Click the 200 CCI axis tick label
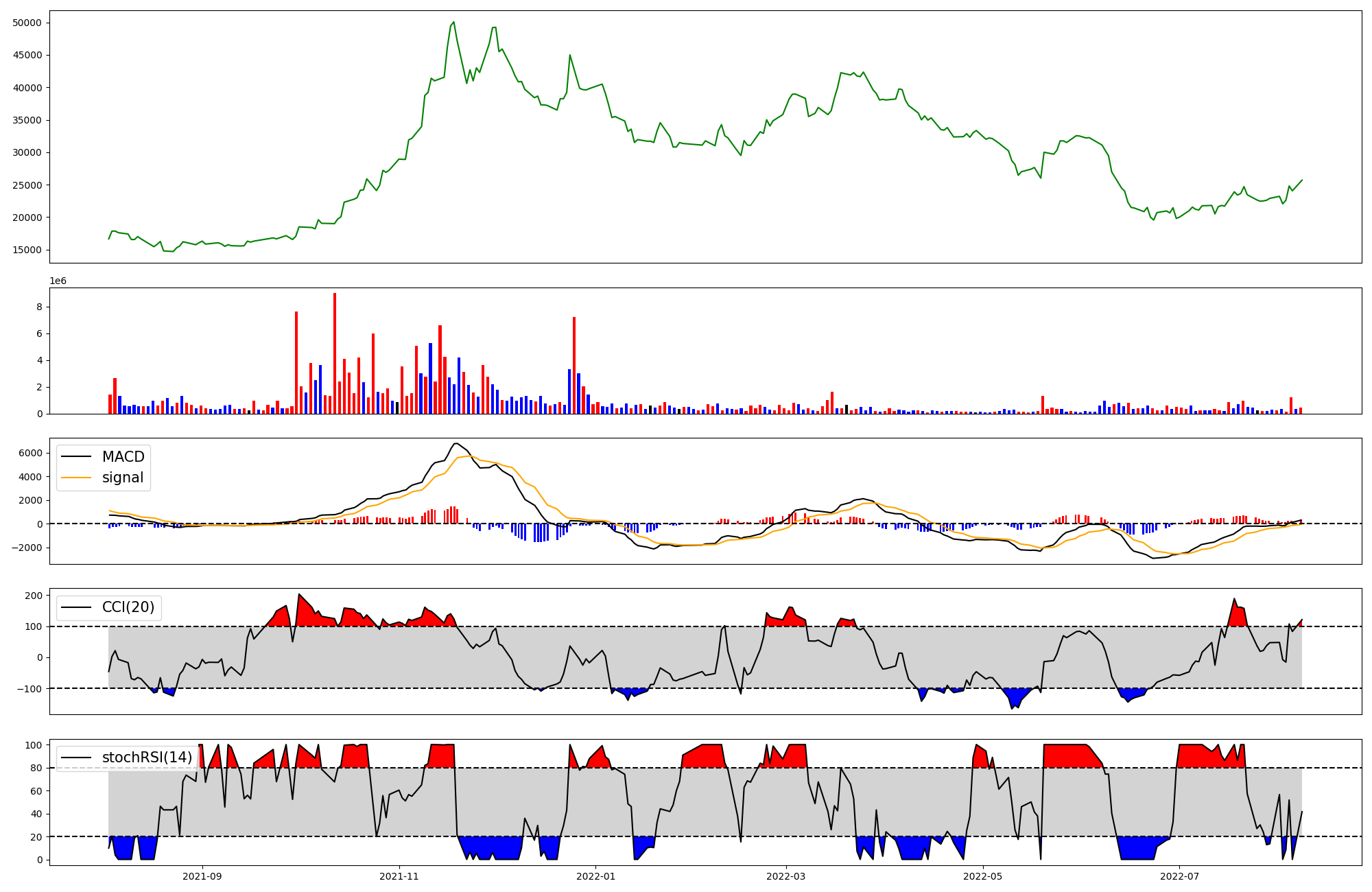Viewport: 1372px width, 892px height. [34, 596]
